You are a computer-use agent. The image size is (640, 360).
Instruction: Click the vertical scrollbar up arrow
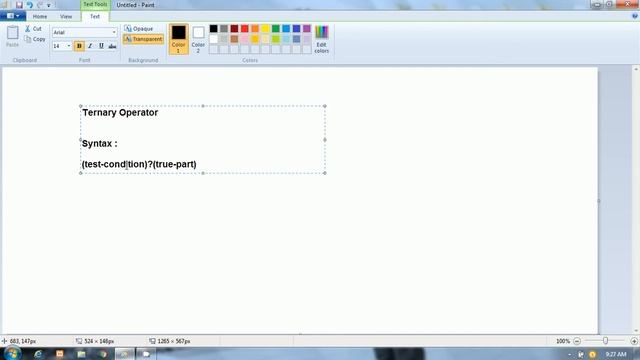tap(636, 69)
